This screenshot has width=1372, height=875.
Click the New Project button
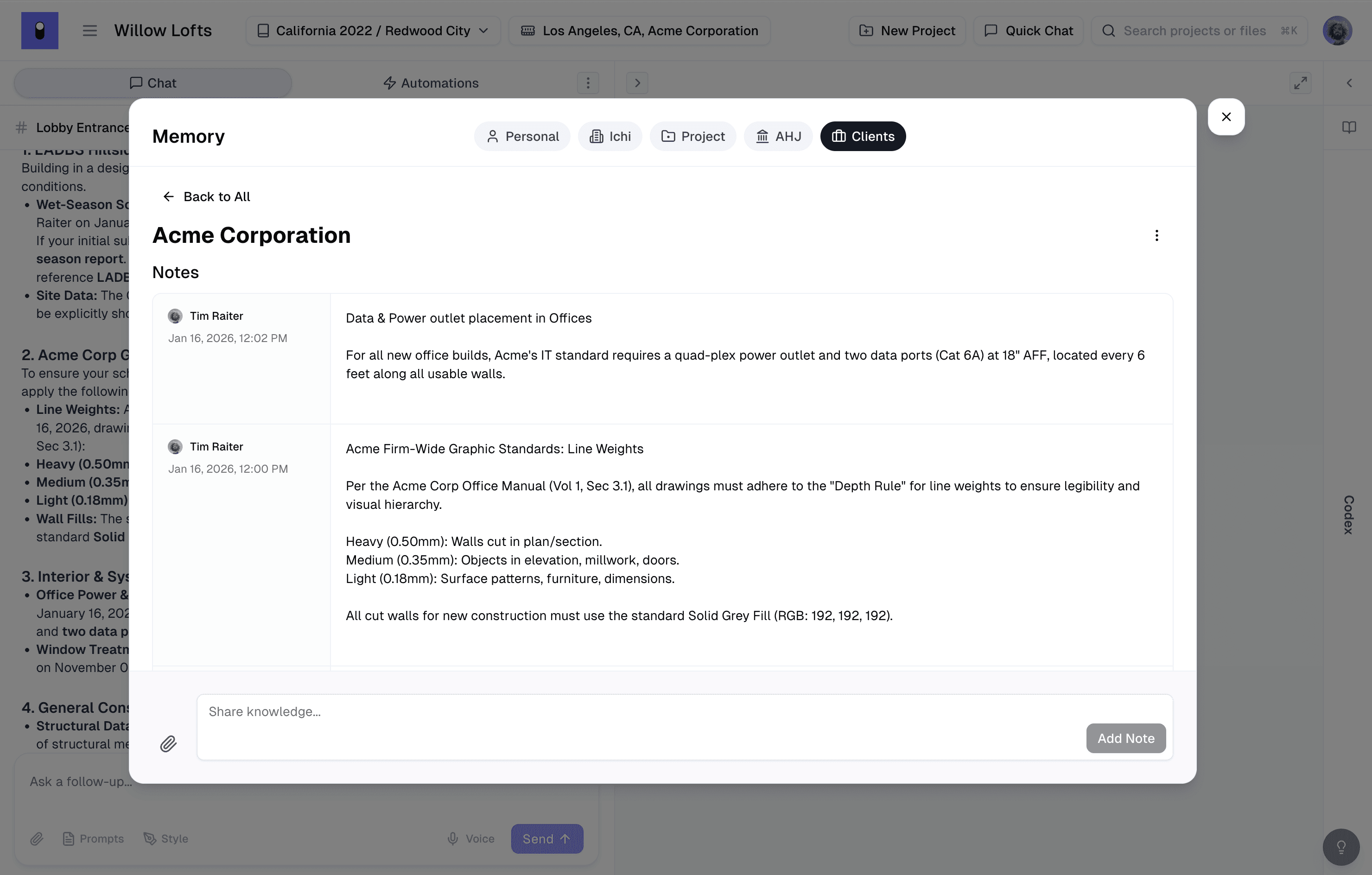[x=907, y=31]
